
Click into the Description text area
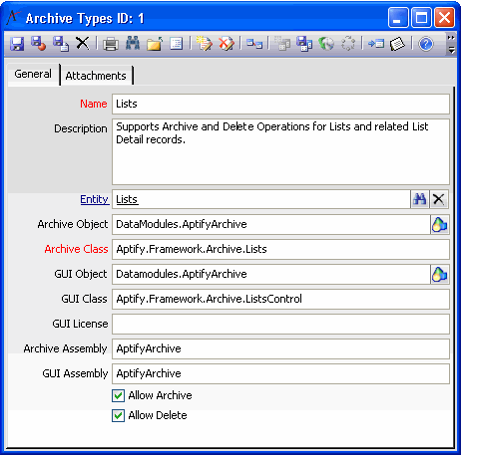pyautogui.click(x=281, y=152)
